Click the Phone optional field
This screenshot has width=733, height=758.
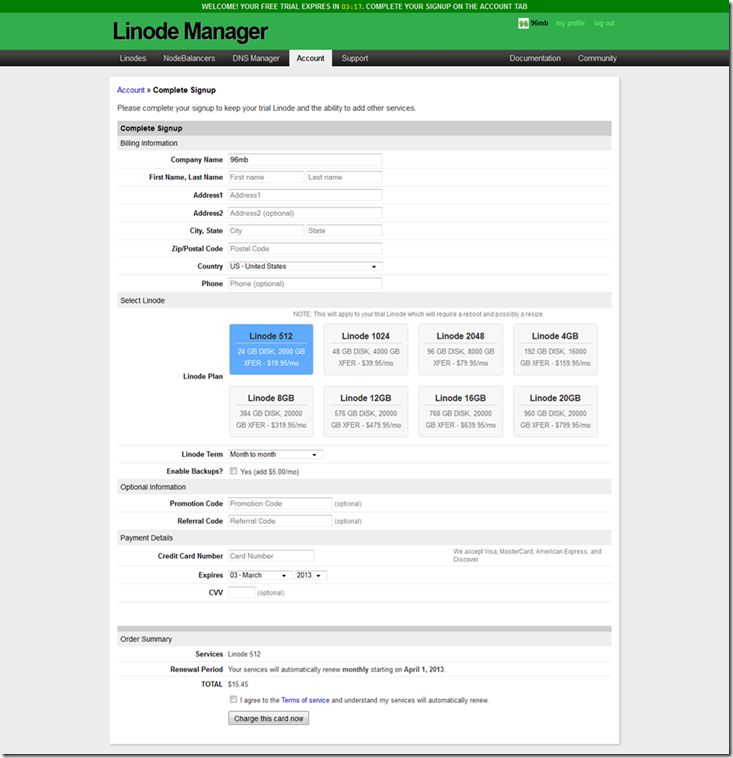tap(305, 284)
